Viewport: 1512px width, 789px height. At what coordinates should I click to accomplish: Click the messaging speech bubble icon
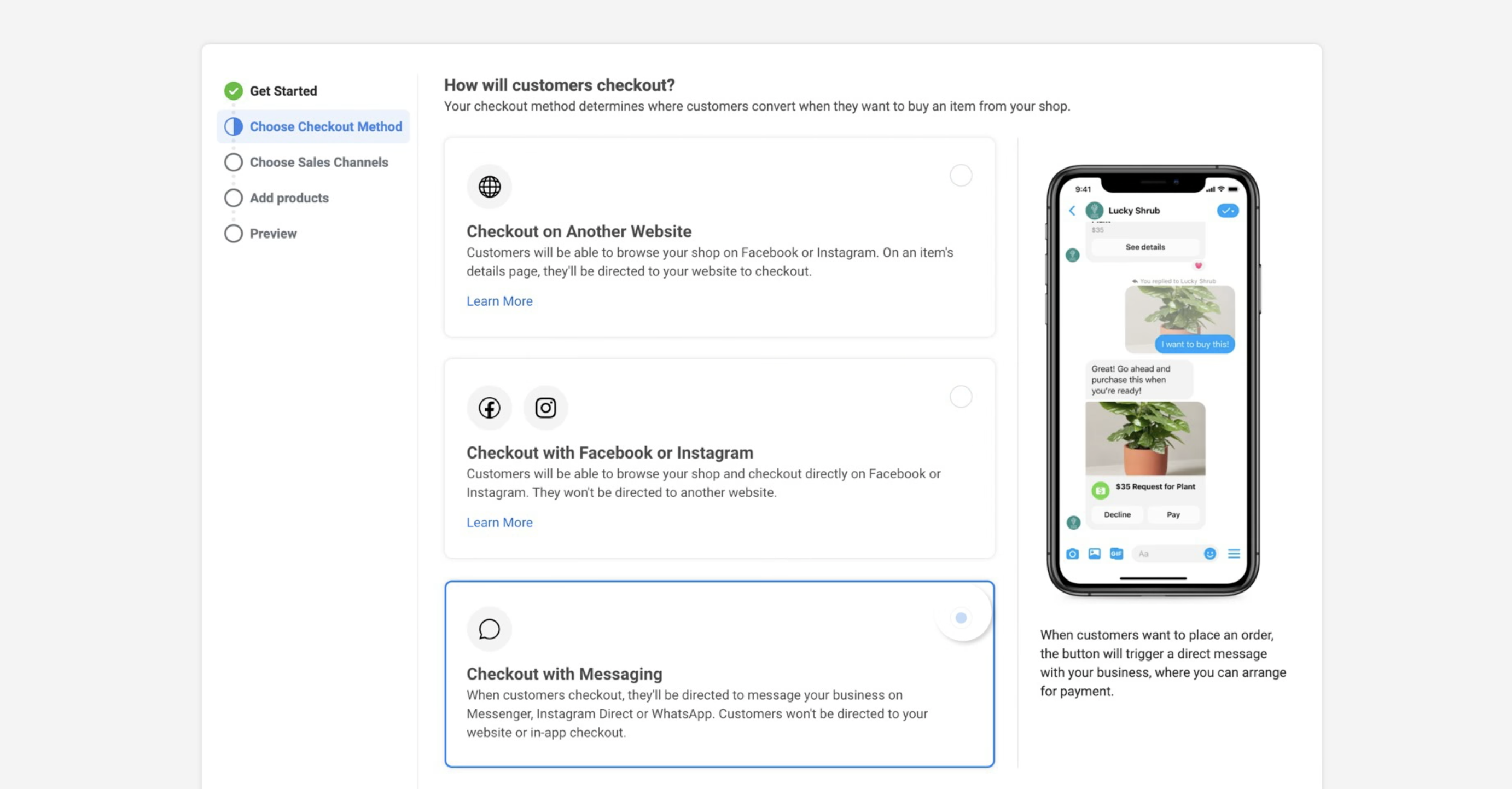(x=489, y=629)
